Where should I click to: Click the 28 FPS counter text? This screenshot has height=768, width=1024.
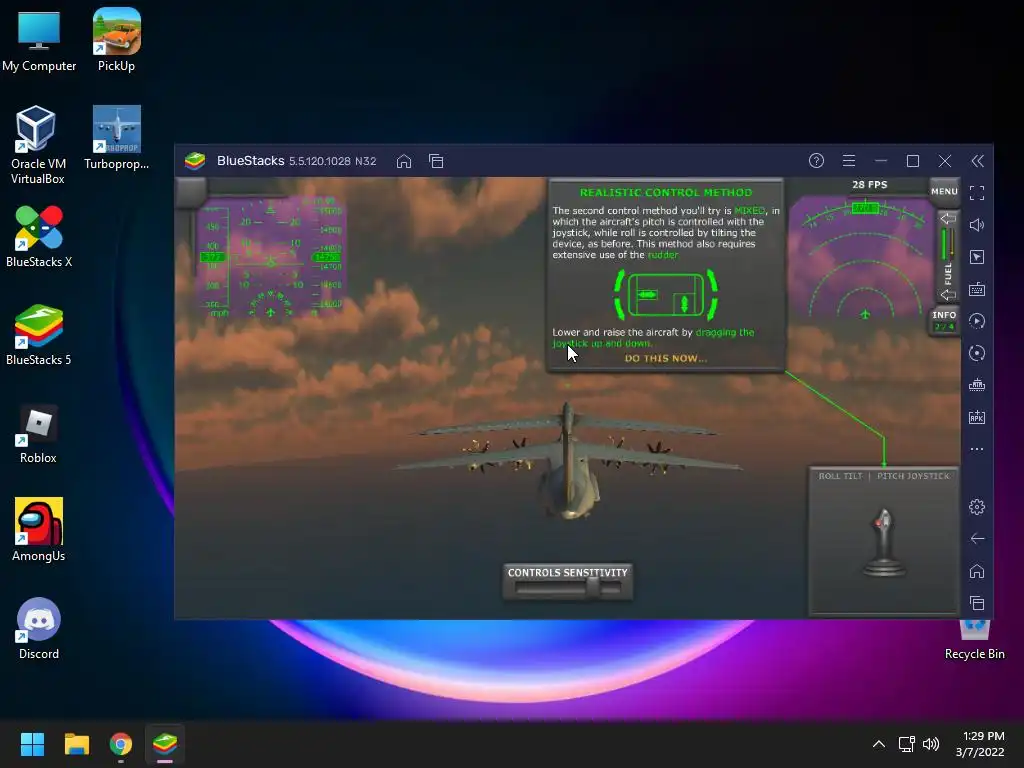[869, 185]
